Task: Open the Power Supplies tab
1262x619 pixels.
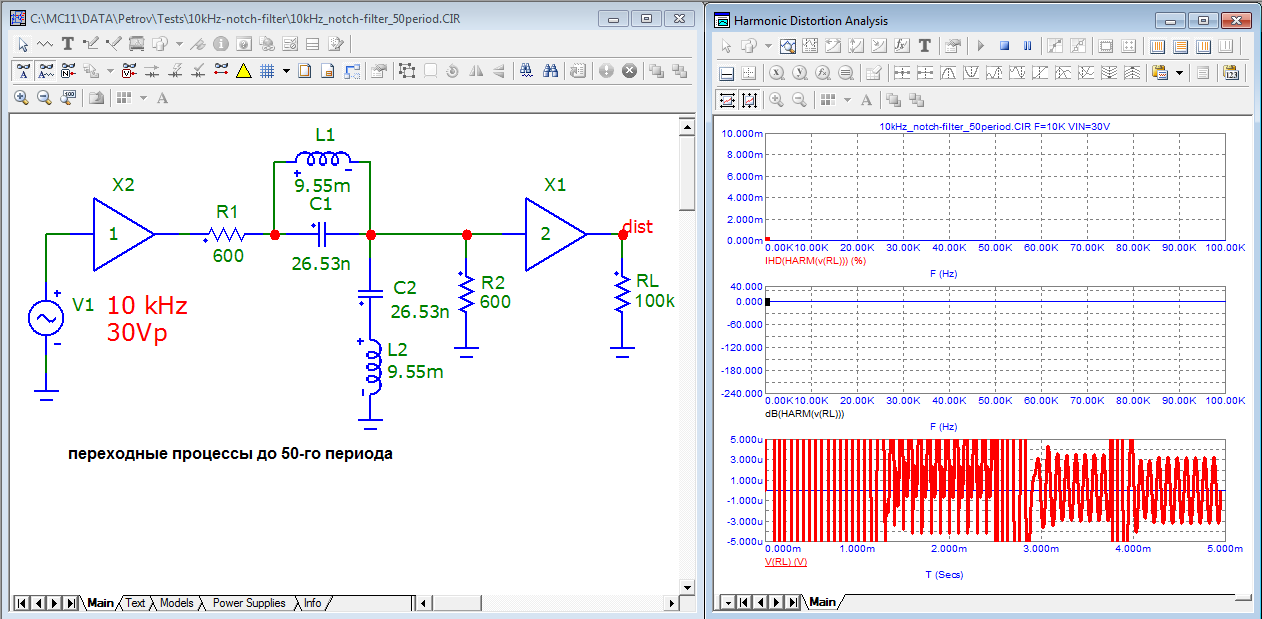Action: click(x=249, y=603)
